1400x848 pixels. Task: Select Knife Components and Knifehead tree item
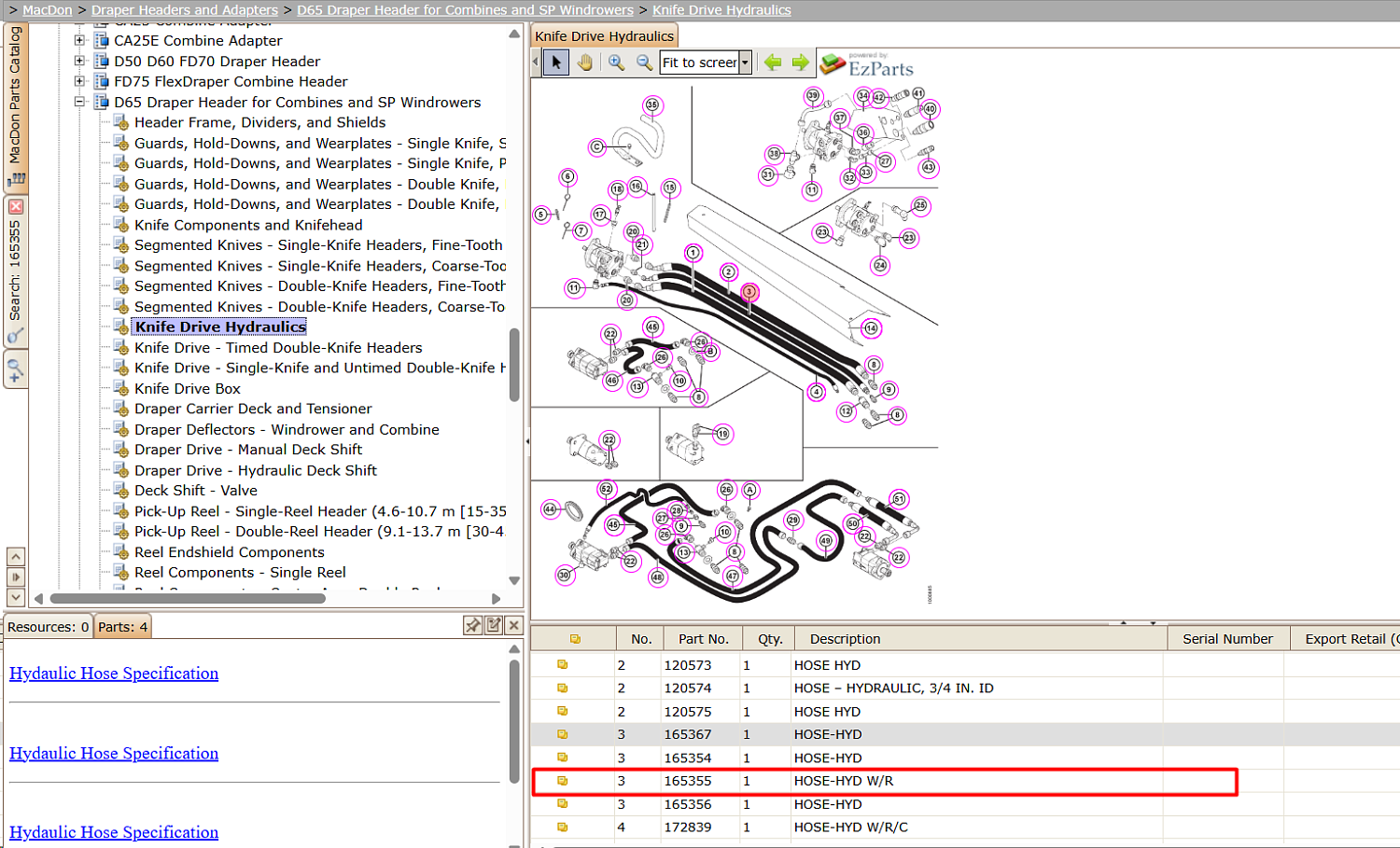(248, 225)
